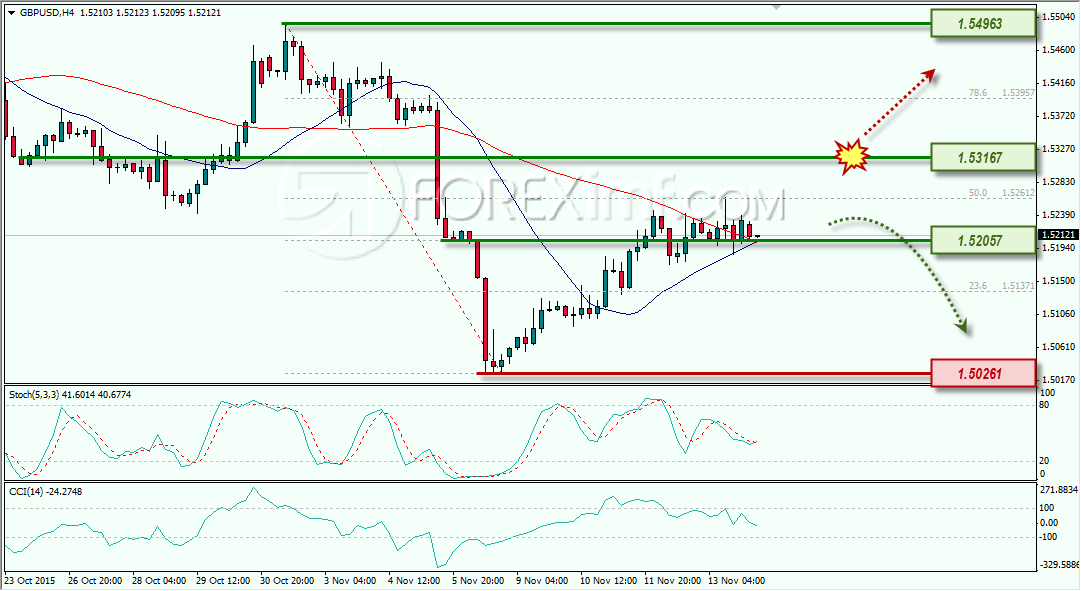This screenshot has width=1081, height=591.
Task: Click the 1.55040 price on the axis
Action: (x=1058, y=17)
